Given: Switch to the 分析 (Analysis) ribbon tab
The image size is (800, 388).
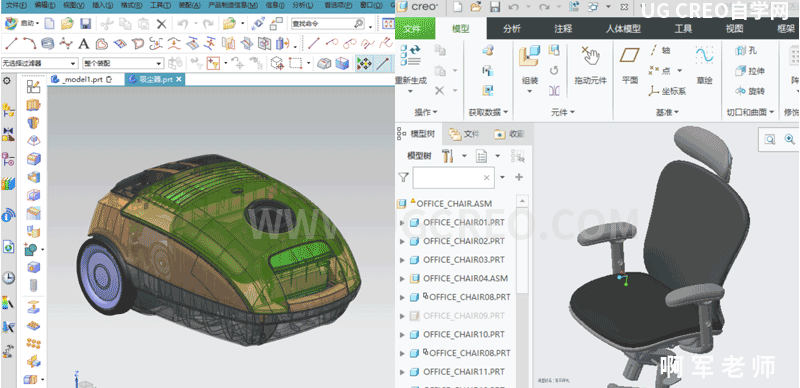Looking at the screenshot, I should click(512, 29).
